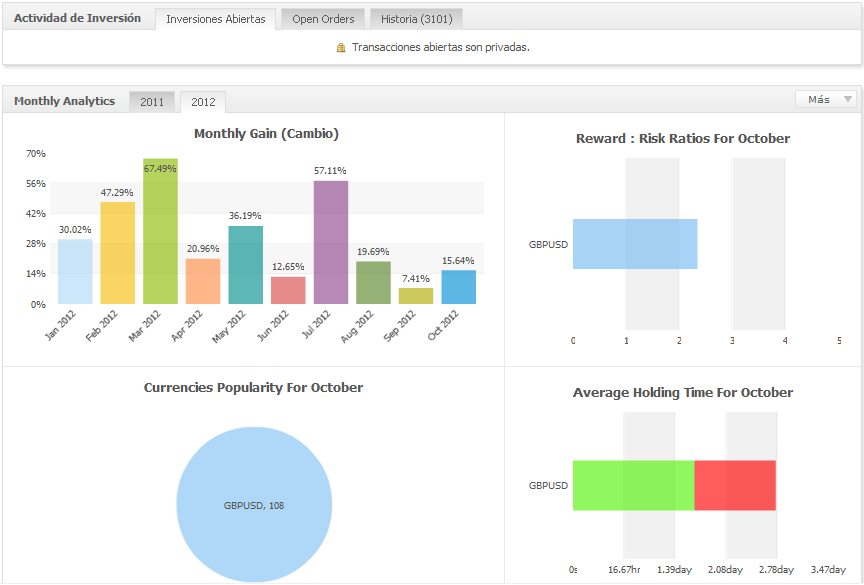Select the Historia (3101) tab
Viewport: 864px width, 585px height.
(x=416, y=19)
